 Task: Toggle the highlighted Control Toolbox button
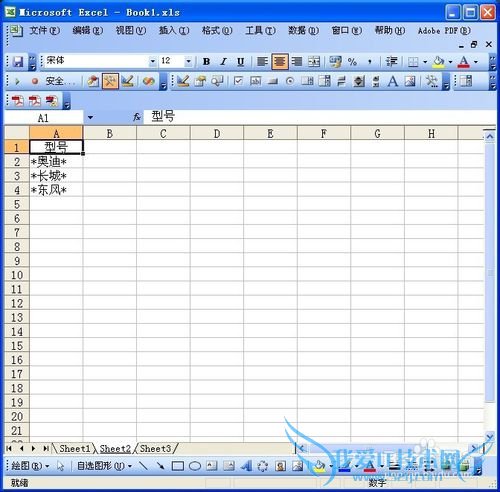click(110, 81)
